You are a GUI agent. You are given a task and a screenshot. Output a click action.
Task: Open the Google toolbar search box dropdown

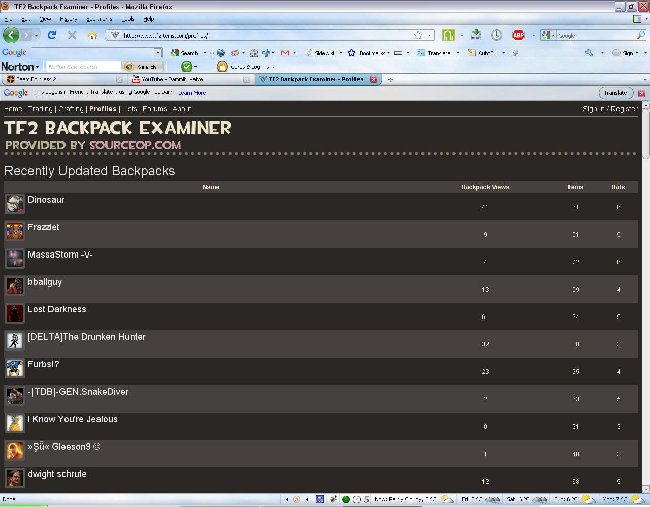(158, 53)
